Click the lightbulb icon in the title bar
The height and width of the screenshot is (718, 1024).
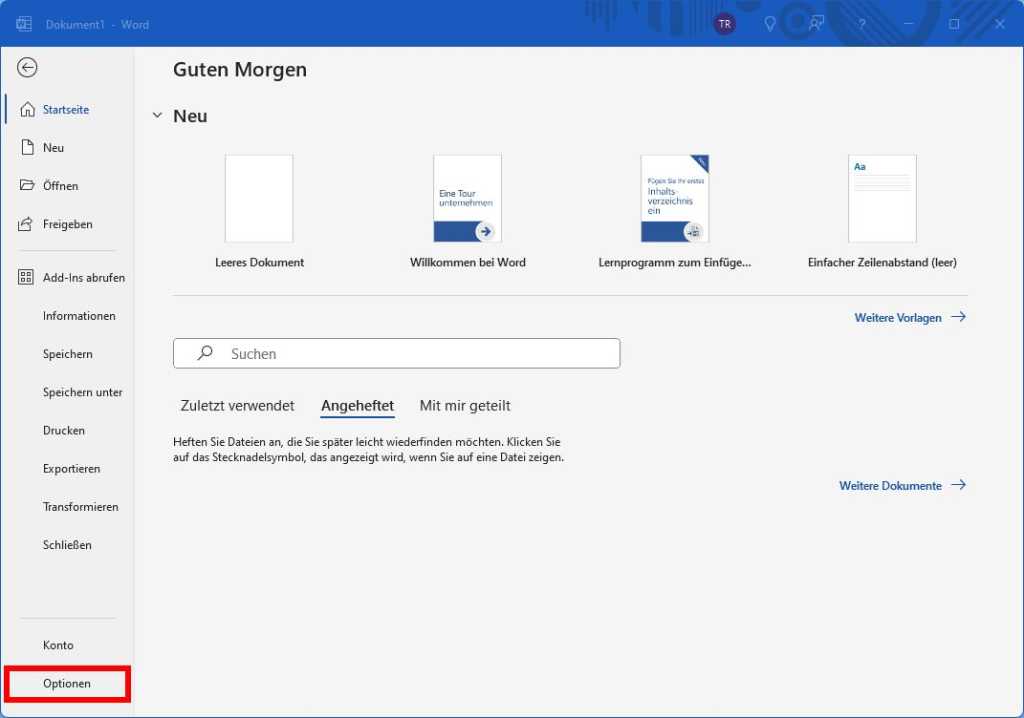click(769, 23)
